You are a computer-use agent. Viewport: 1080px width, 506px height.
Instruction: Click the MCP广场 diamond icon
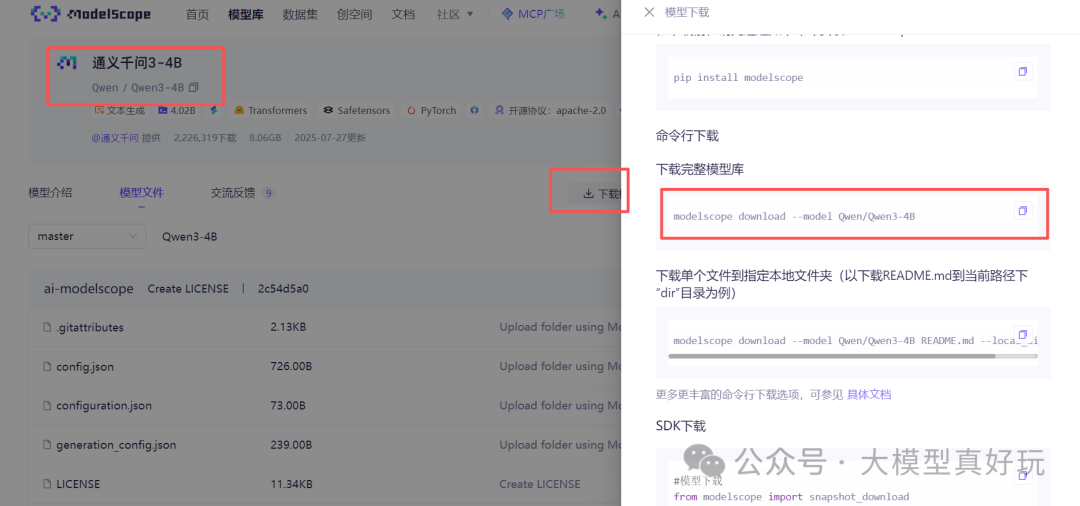508,14
